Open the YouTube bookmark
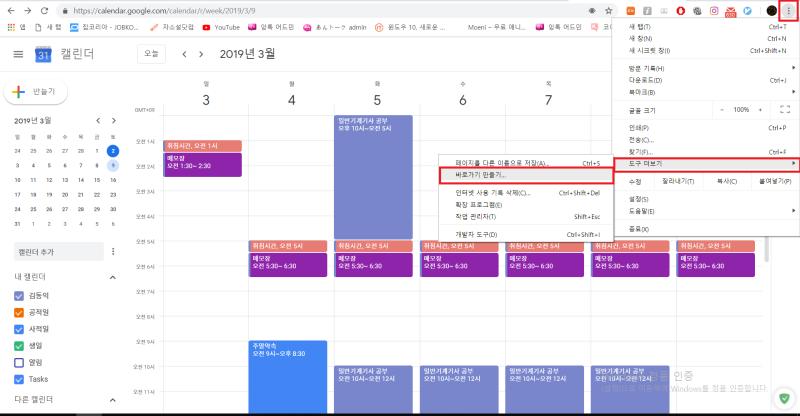800x416 pixels. click(221, 27)
